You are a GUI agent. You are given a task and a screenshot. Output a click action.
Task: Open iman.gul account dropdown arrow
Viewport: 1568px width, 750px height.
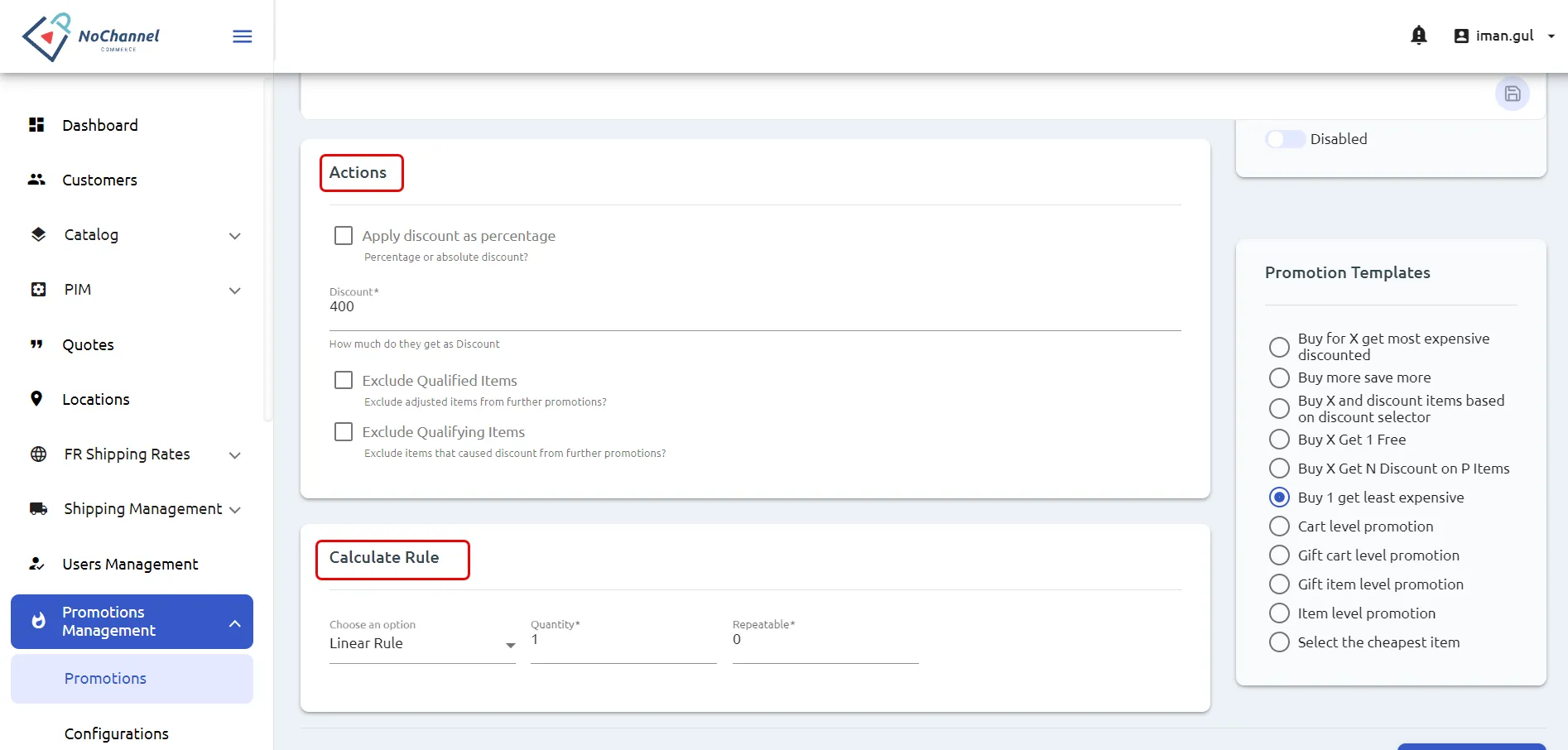tap(1551, 36)
